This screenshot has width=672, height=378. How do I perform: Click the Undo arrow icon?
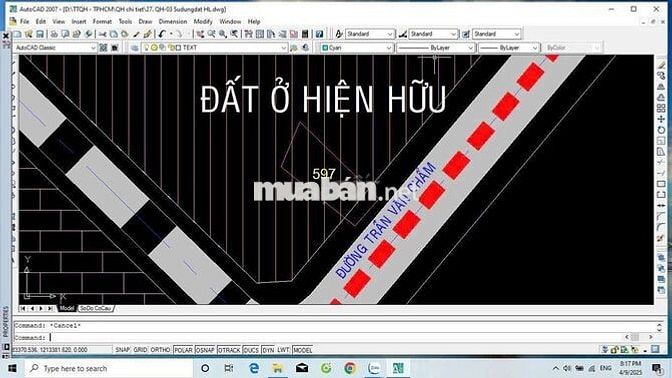click(x=162, y=34)
